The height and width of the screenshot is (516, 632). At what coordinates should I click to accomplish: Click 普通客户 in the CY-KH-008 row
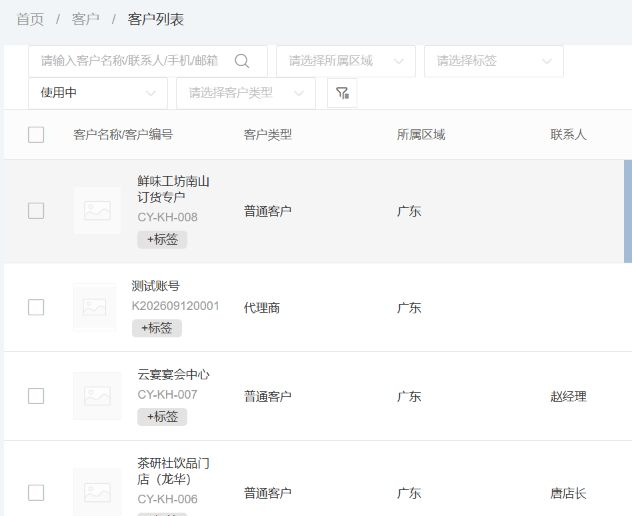(x=268, y=211)
